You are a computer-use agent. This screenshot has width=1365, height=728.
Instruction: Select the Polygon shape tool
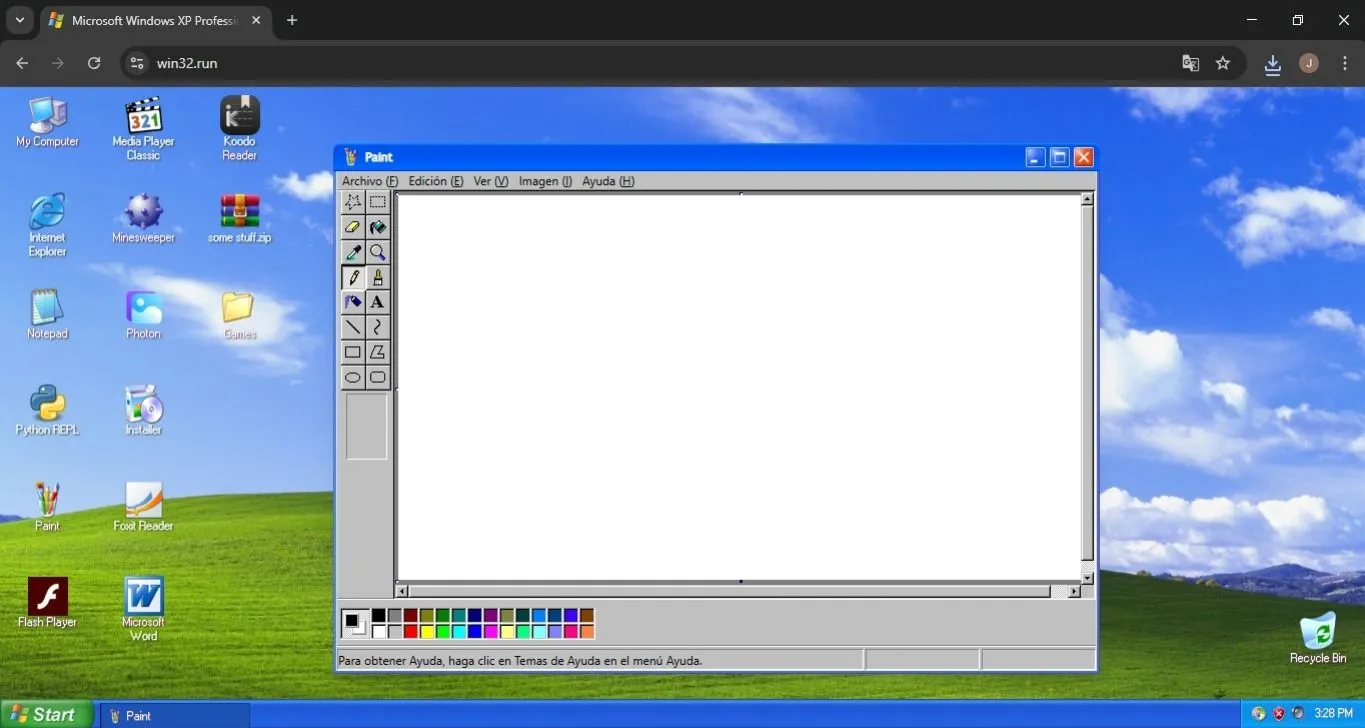click(377, 352)
